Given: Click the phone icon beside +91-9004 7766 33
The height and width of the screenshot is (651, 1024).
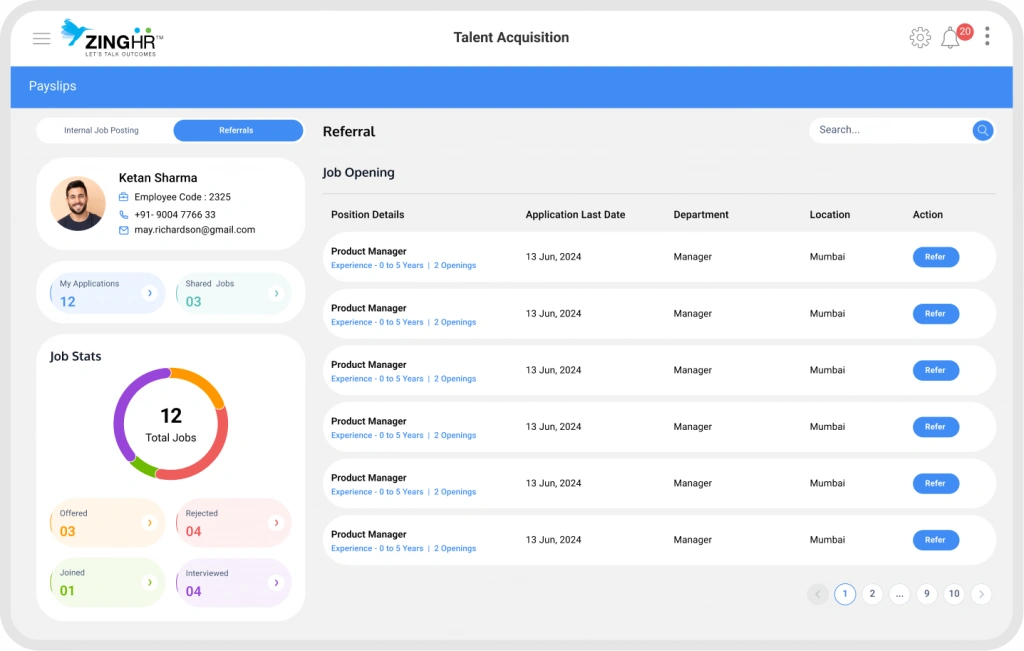Looking at the screenshot, I should [123, 214].
